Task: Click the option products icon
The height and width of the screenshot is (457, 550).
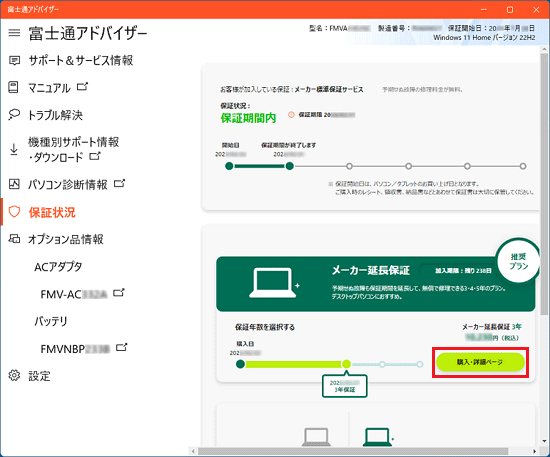Action: click(x=14, y=239)
